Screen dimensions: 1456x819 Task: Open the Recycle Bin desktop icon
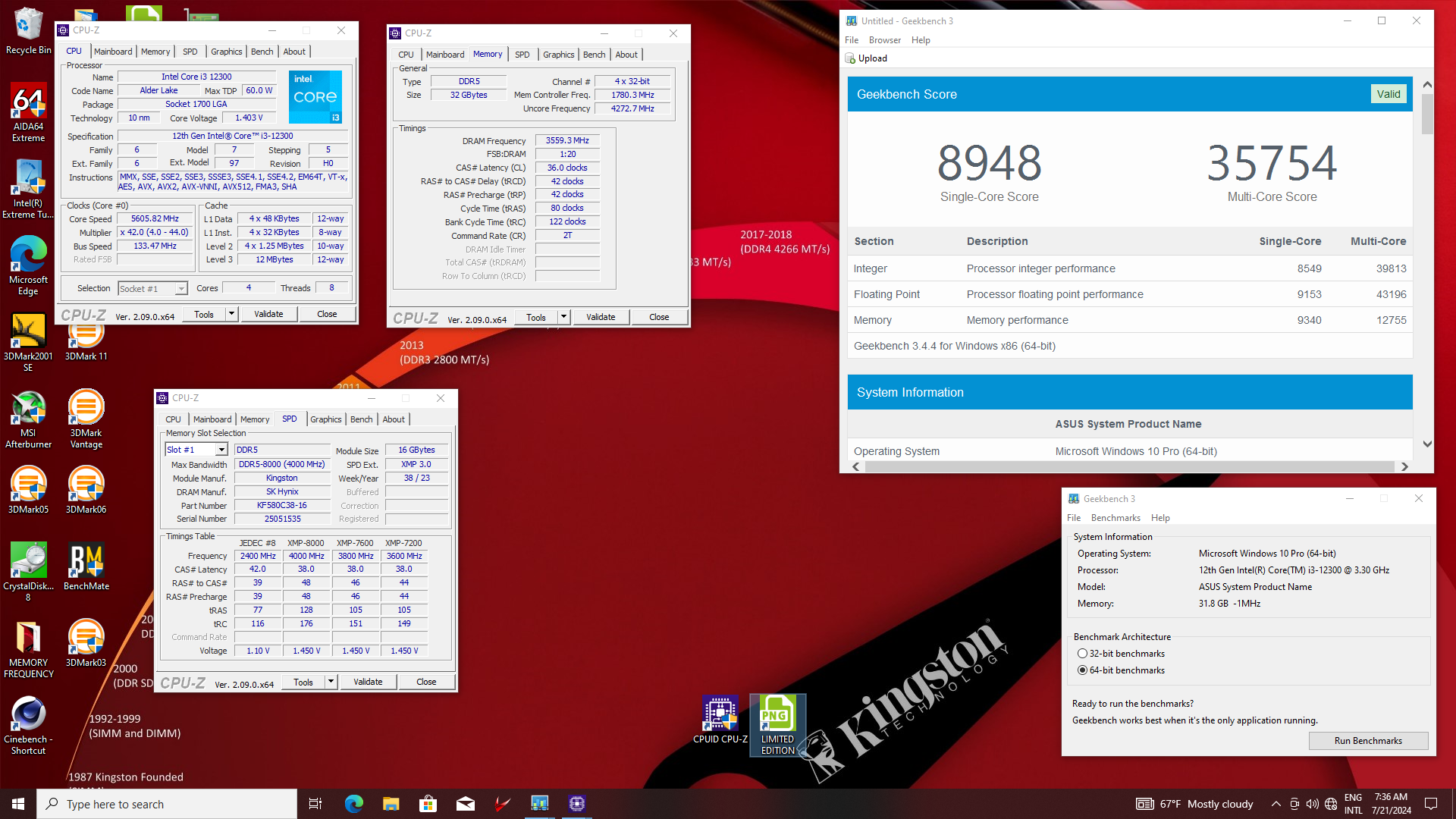click(x=28, y=30)
